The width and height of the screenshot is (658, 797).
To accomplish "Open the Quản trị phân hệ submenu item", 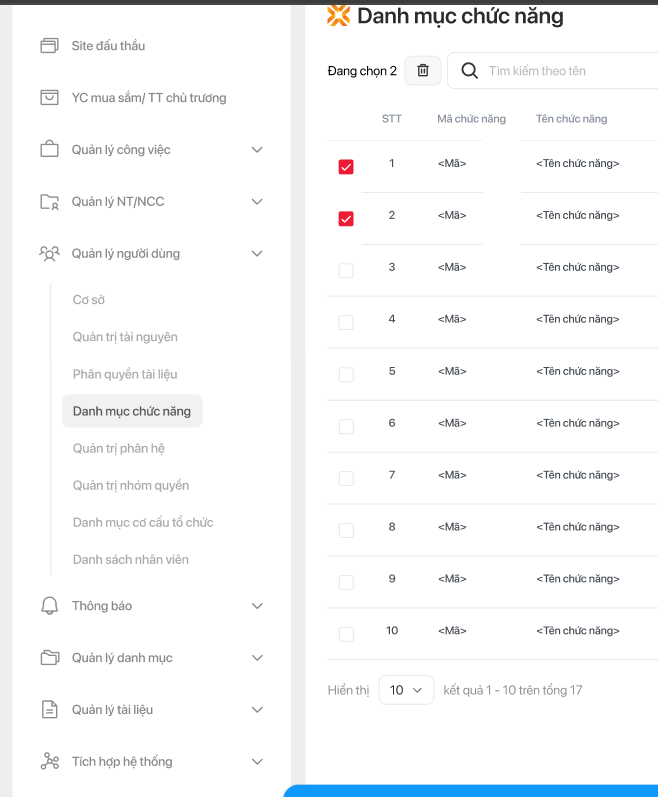I will click(117, 448).
